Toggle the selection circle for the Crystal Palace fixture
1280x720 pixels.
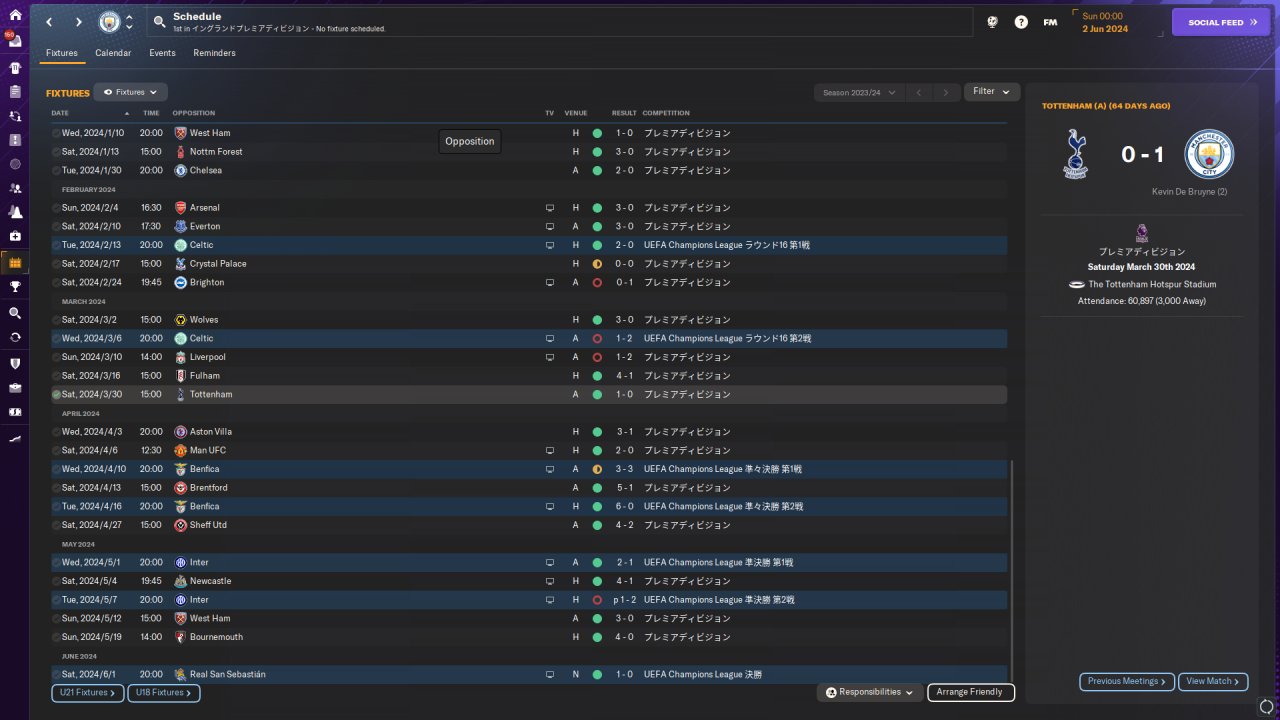[x=56, y=264]
